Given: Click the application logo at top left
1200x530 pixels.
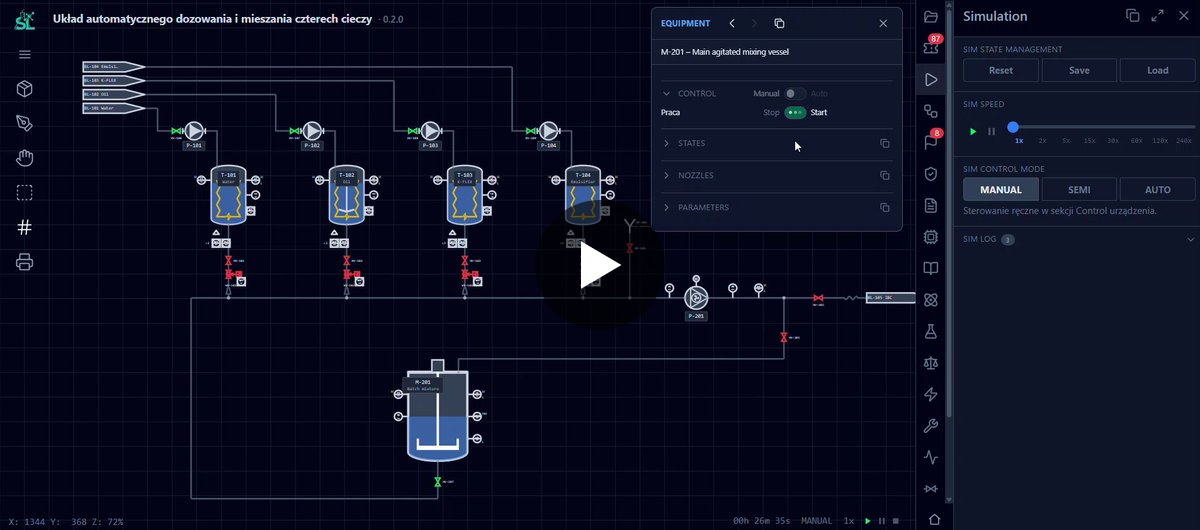Looking at the screenshot, I should tap(25, 18).
